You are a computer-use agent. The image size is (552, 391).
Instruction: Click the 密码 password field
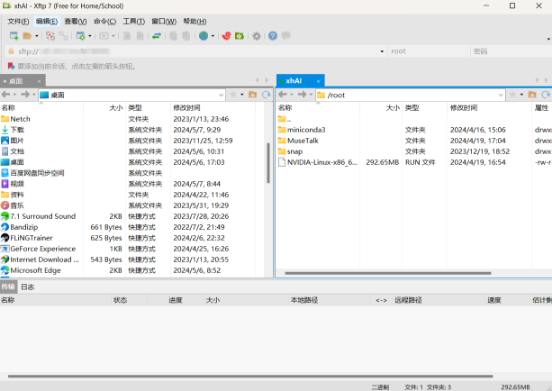pyautogui.click(x=511, y=51)
